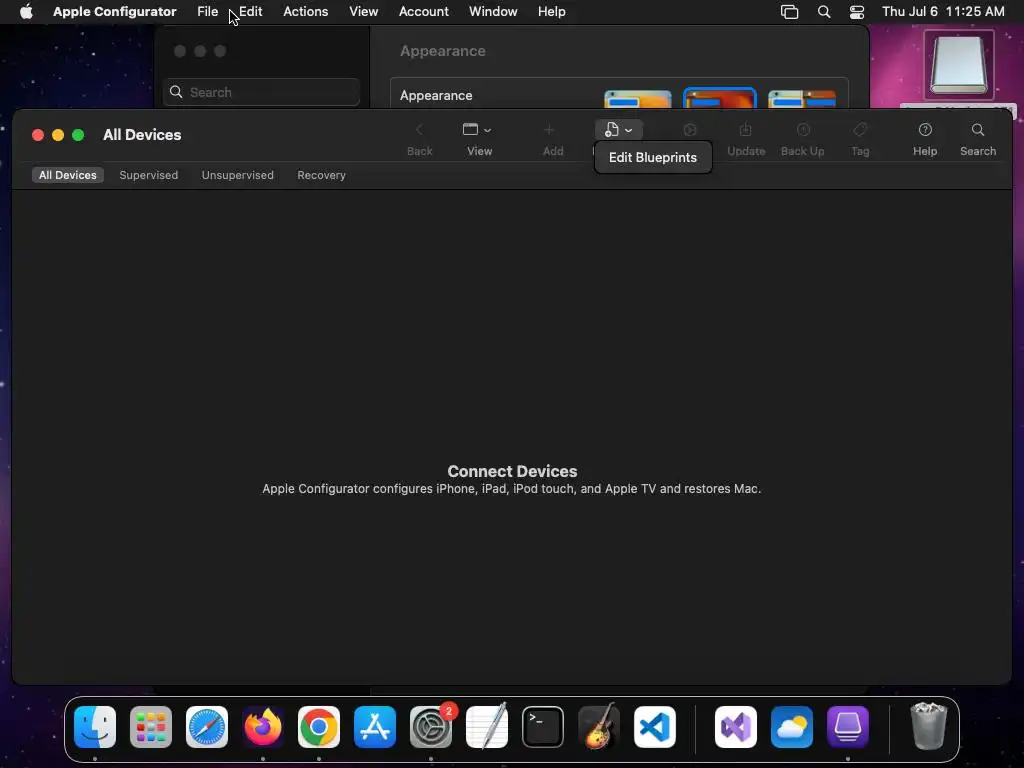The width and height of the screenshot is (1024, 768).
Task: Open the Apple Configurator app menu
Action: pyautogui.click(x=114, y=12)
